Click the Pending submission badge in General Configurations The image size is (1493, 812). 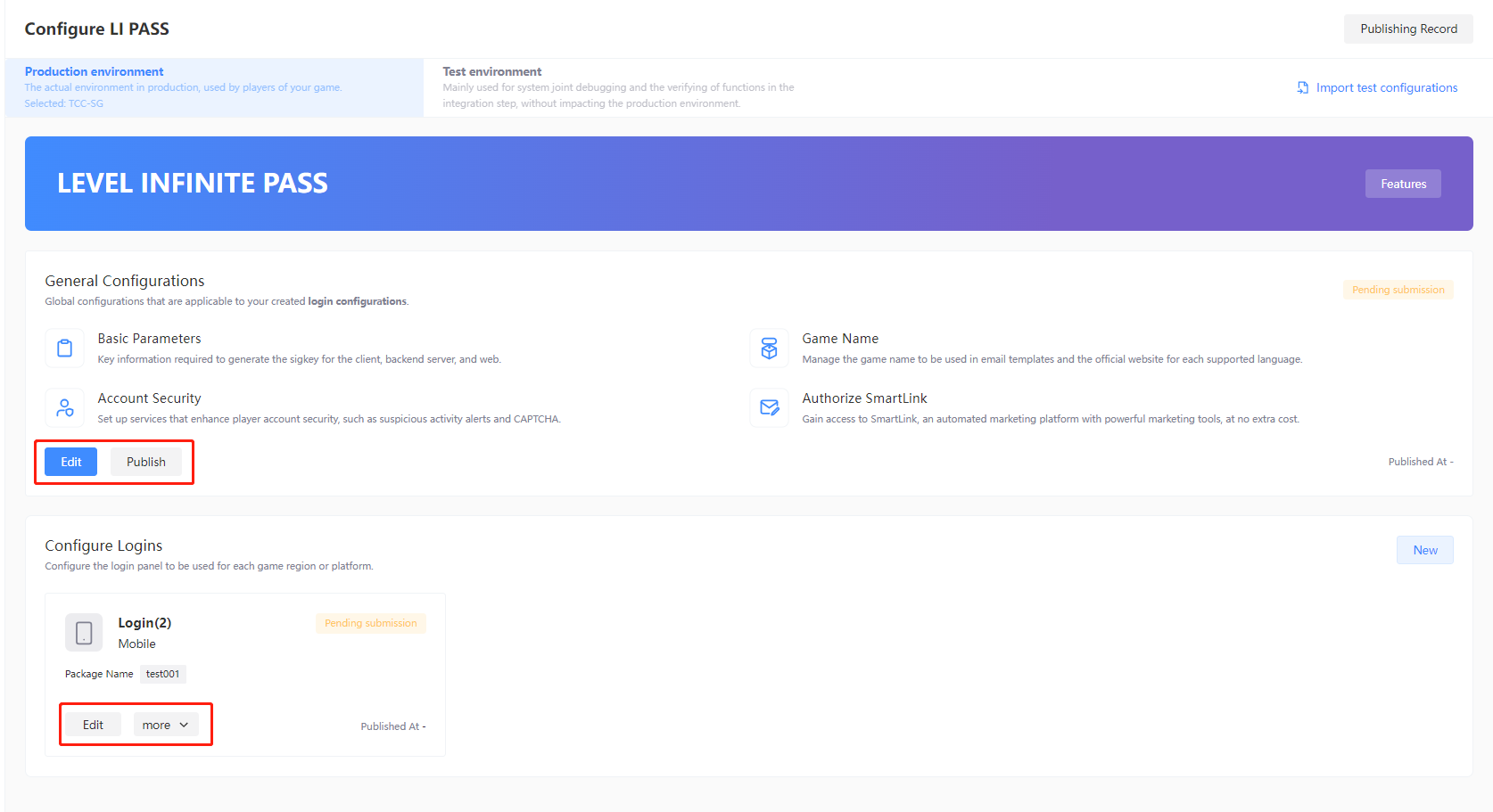coord(1398,289)
